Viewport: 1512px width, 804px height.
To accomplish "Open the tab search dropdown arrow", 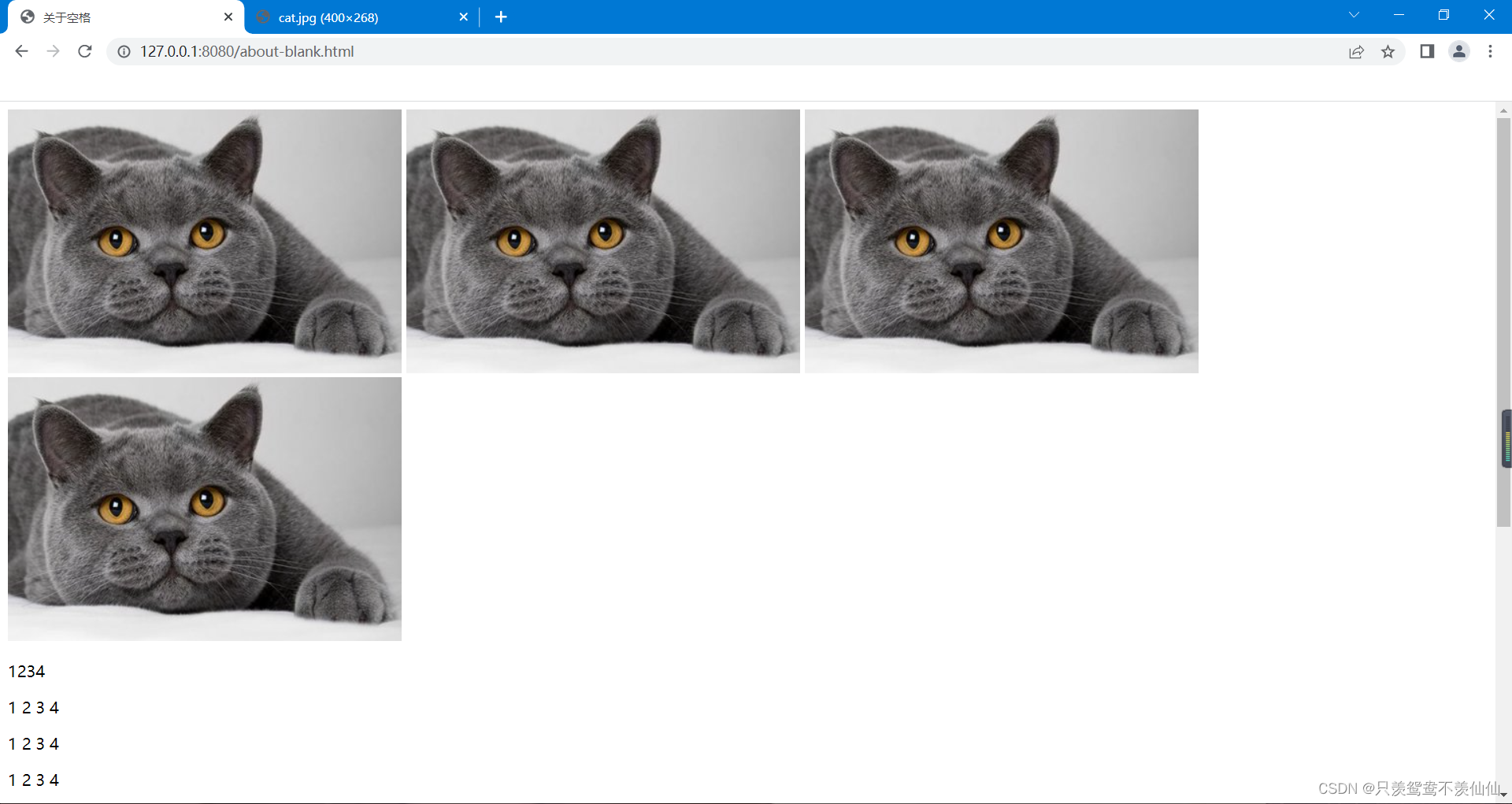I will (x=1354, y=15).
